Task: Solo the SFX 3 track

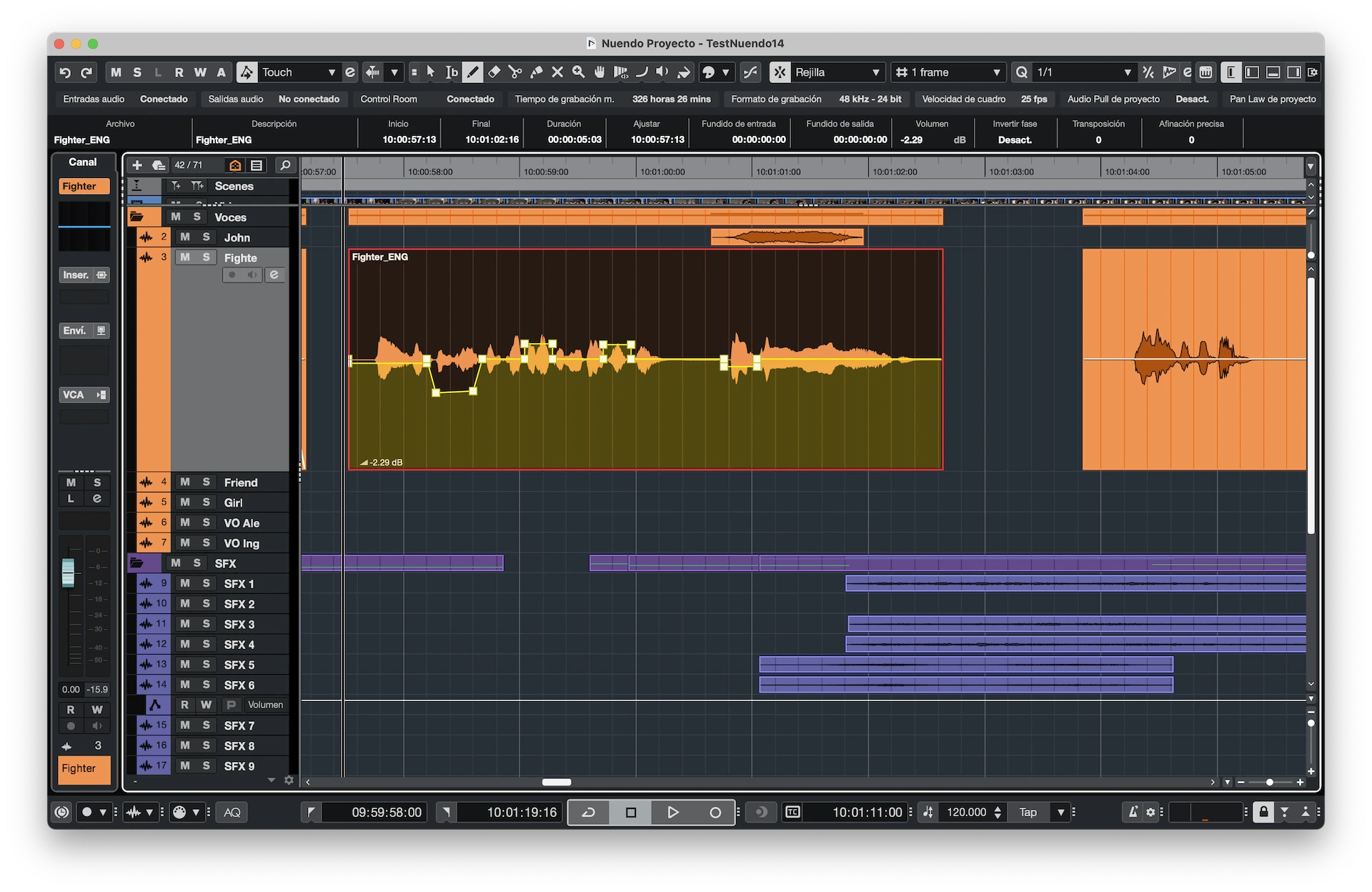Action: 206,624
